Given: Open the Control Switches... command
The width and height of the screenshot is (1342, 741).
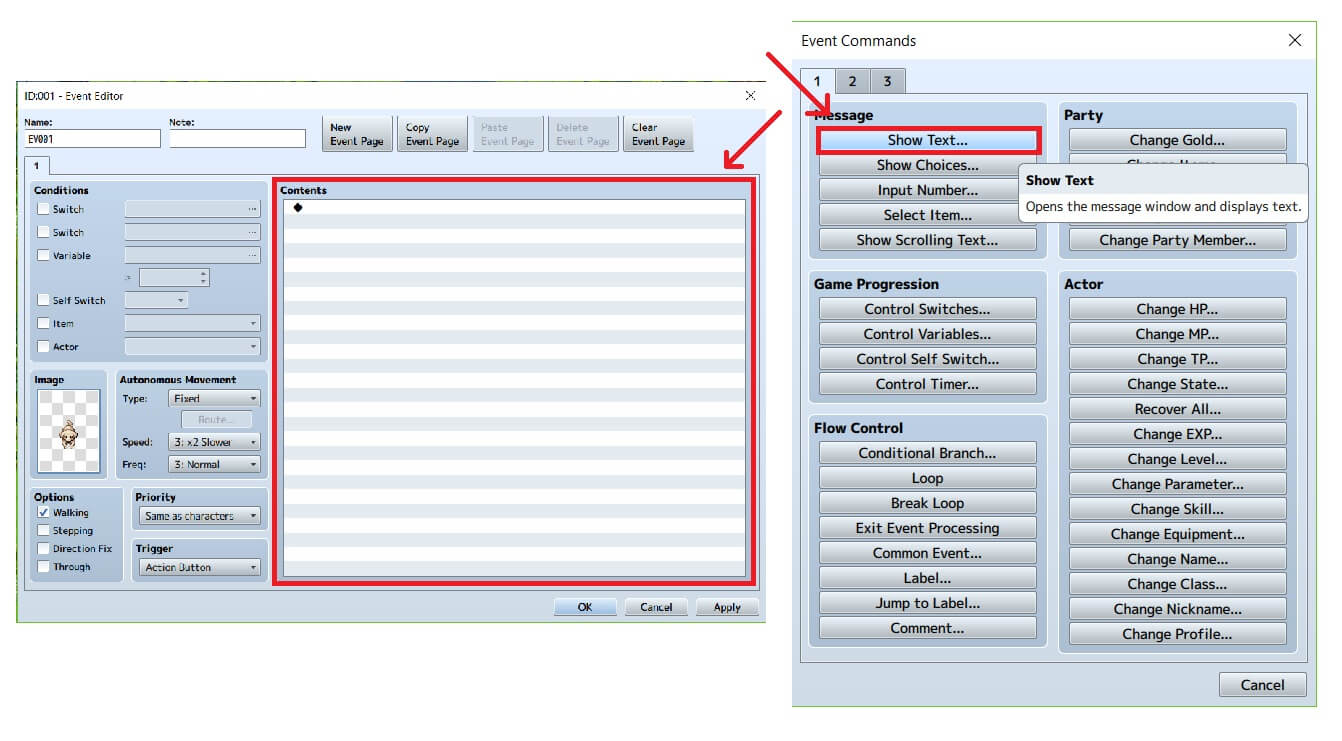Looking at the screenshot, I should click(928, 309).
